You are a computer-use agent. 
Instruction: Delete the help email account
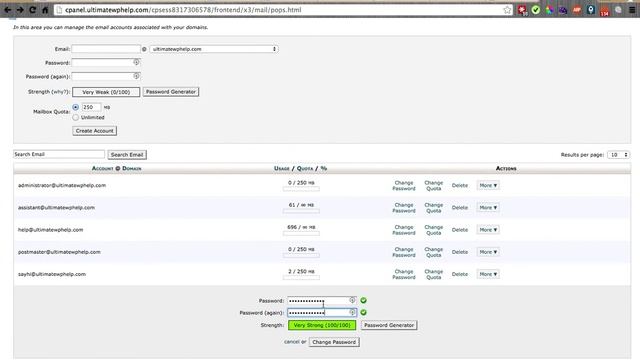pyautogui.click(x=460, y=230)
